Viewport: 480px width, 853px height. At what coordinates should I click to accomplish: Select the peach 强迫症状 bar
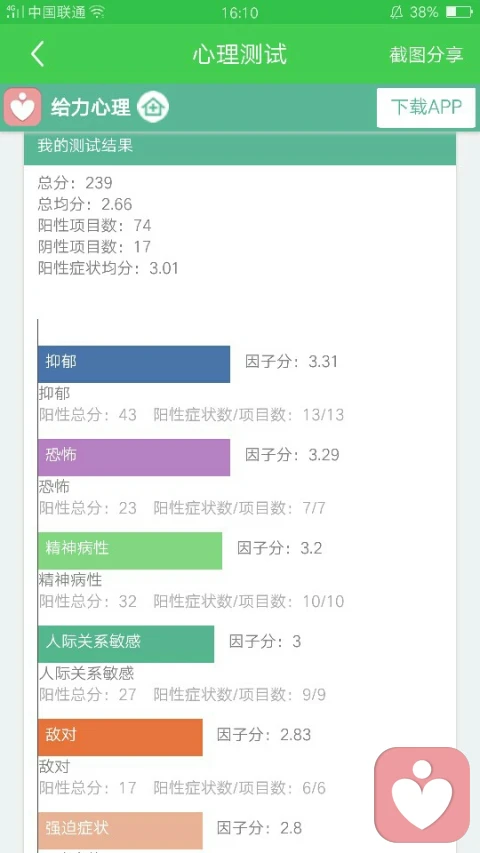click(x=120, y=831)
